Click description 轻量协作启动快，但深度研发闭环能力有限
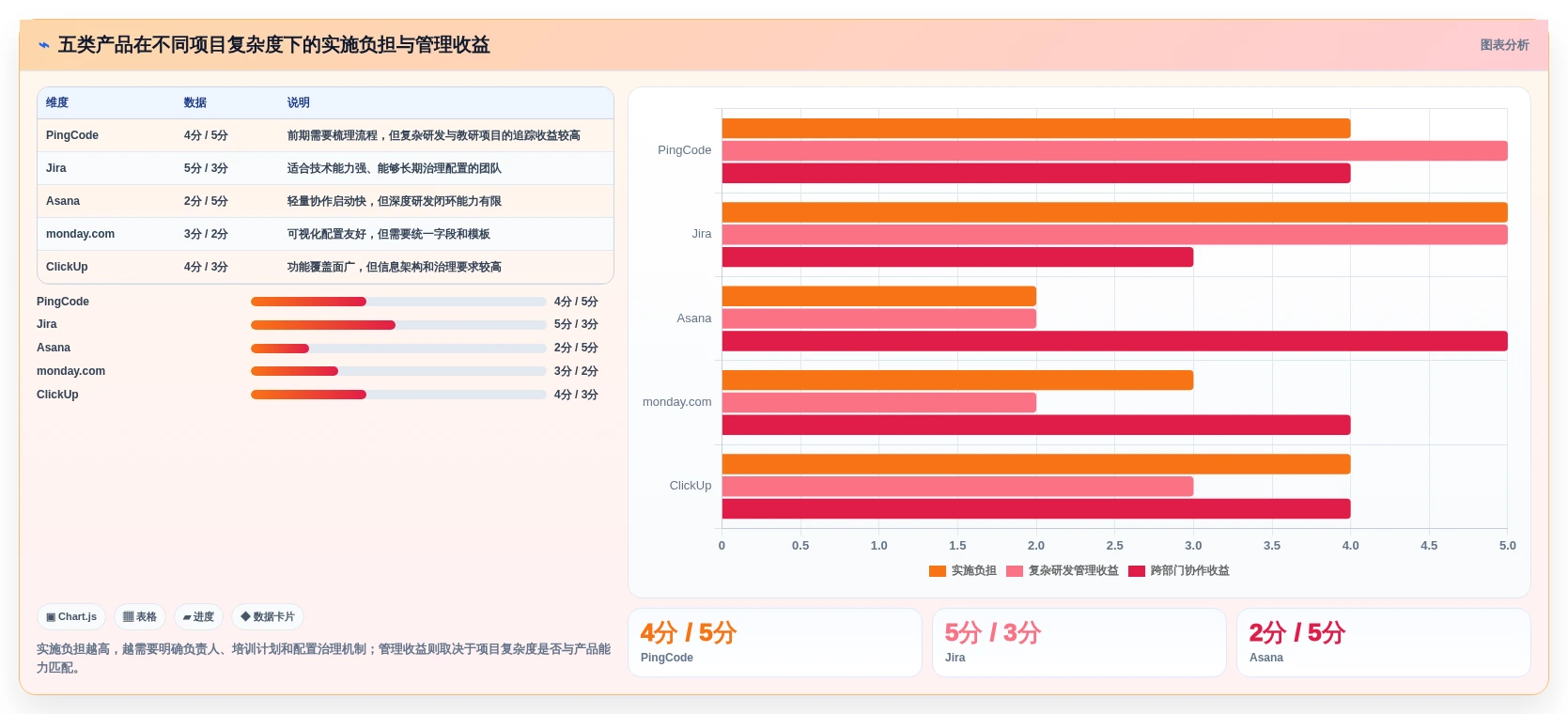 395,201
